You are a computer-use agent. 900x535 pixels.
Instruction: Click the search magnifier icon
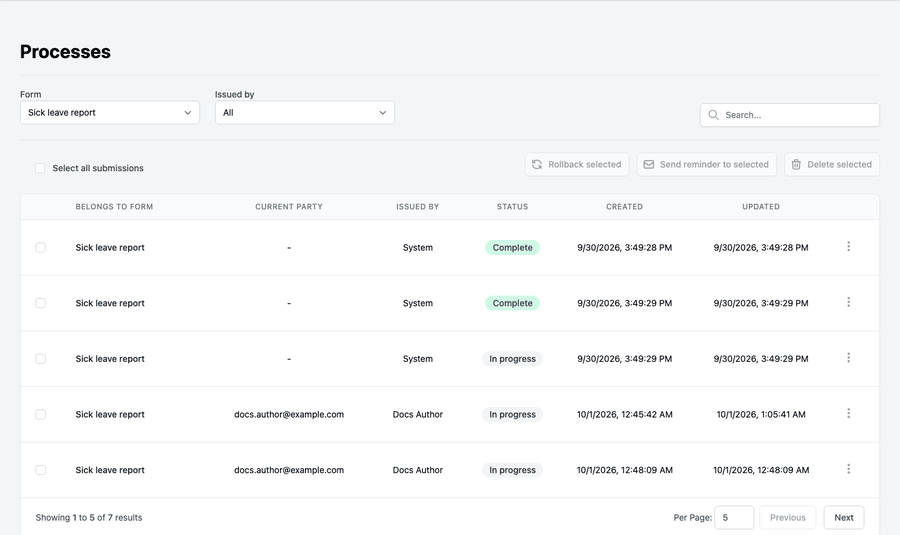(x=713, y=115)
